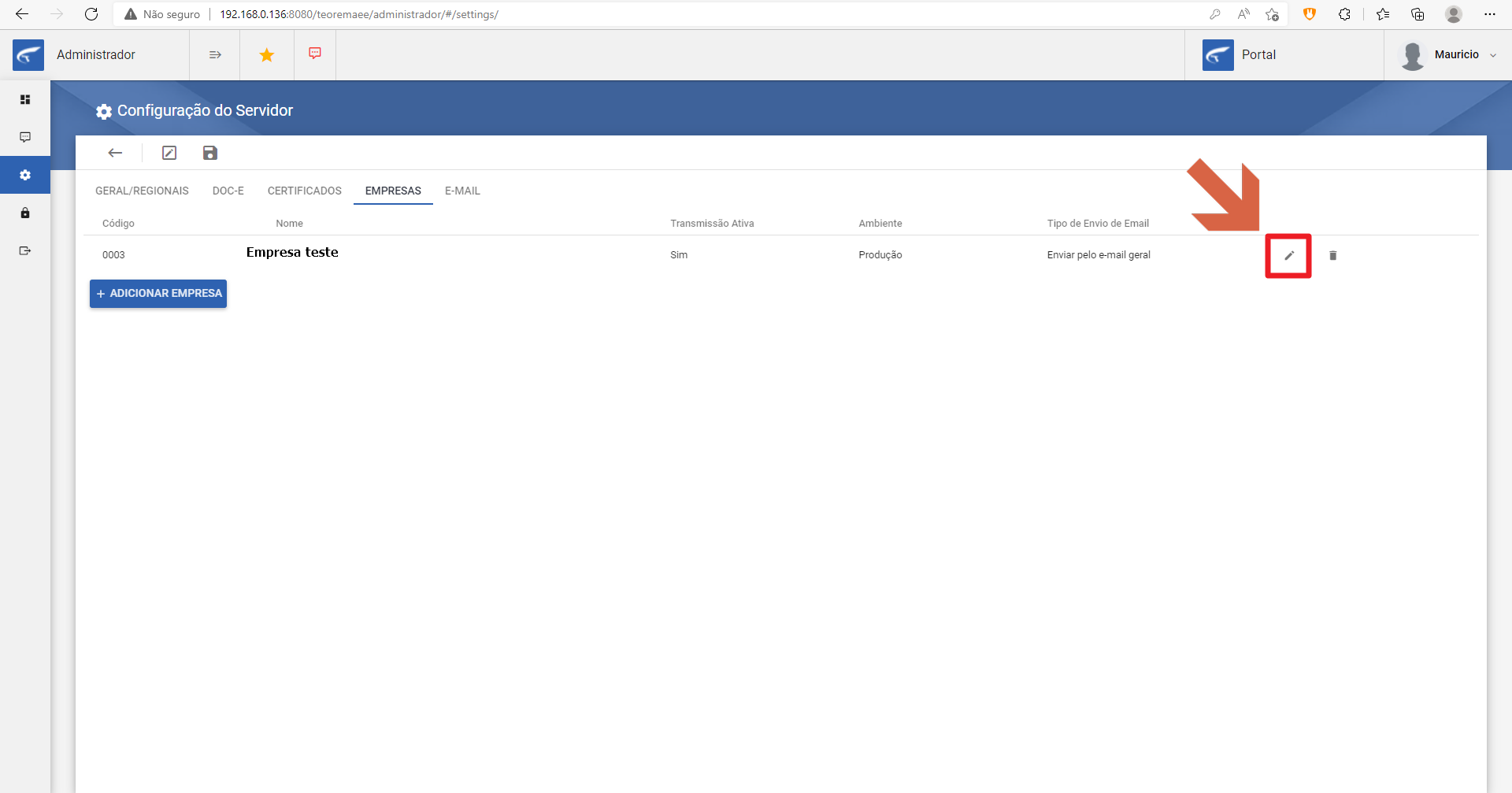
Task: Click the Código column header
Action: point(118,224)
